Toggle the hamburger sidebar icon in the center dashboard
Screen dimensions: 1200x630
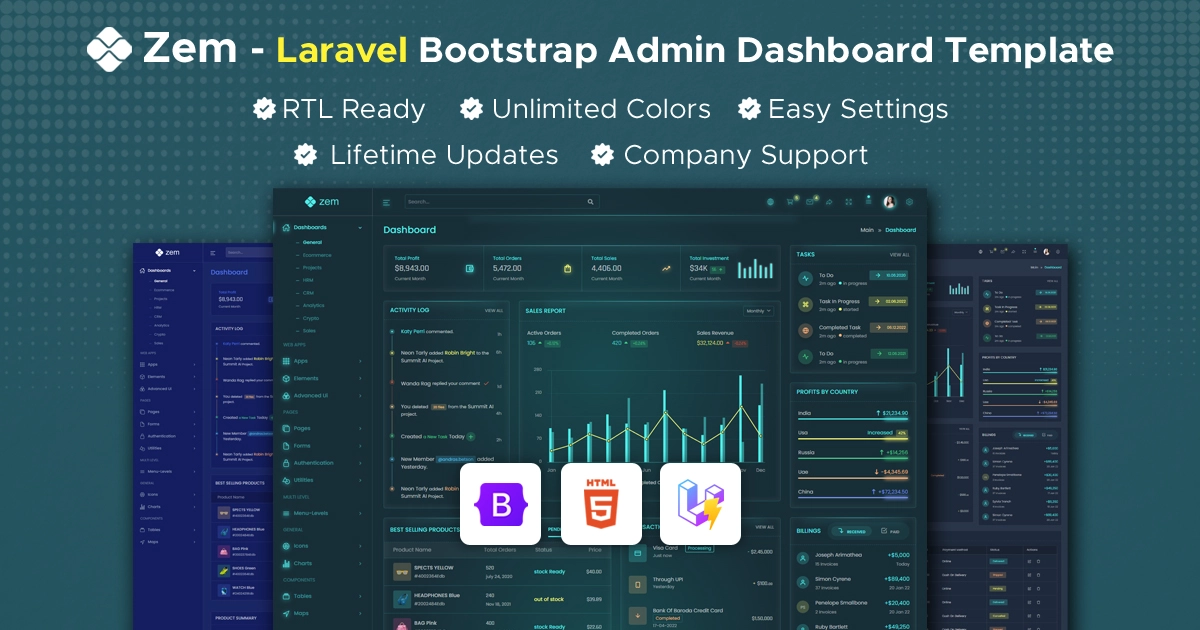(387, 202)
